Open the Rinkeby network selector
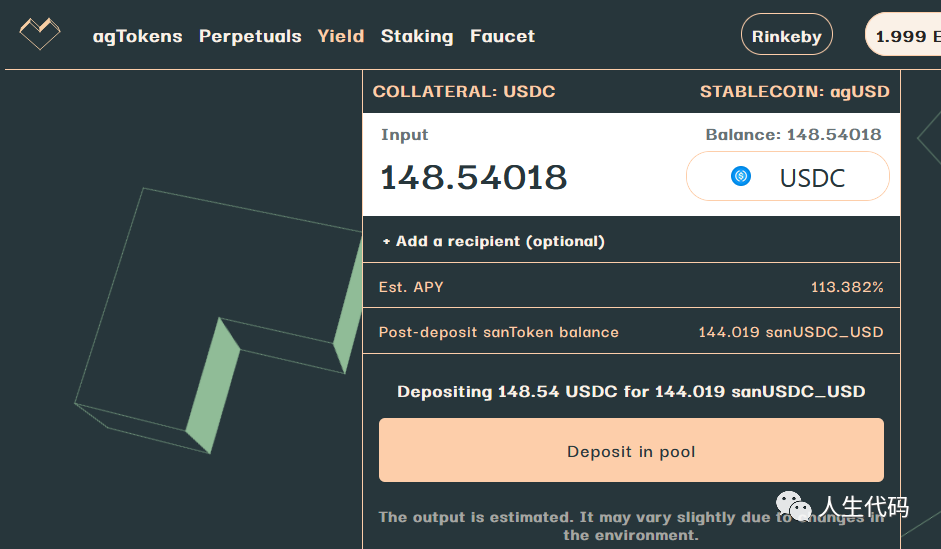Viewport: 941px width, 549px height. (786, 34)
